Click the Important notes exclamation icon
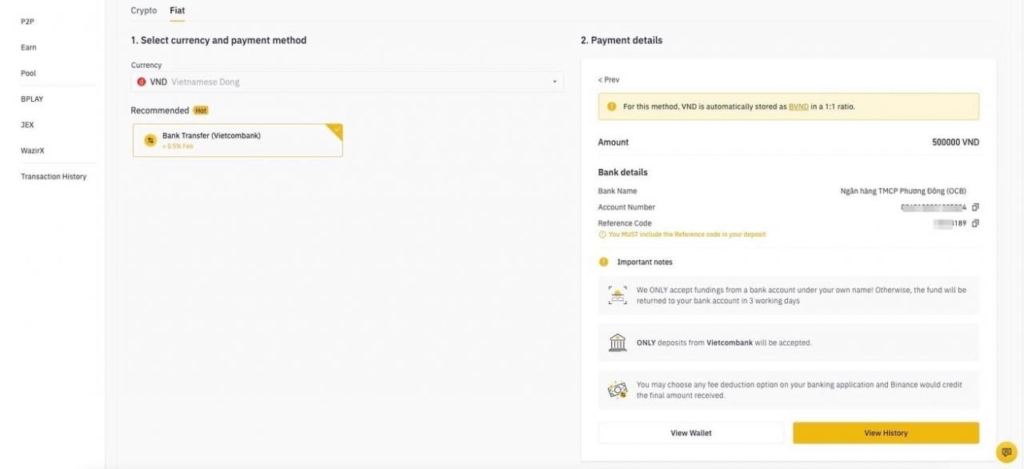 pos(603,262)
